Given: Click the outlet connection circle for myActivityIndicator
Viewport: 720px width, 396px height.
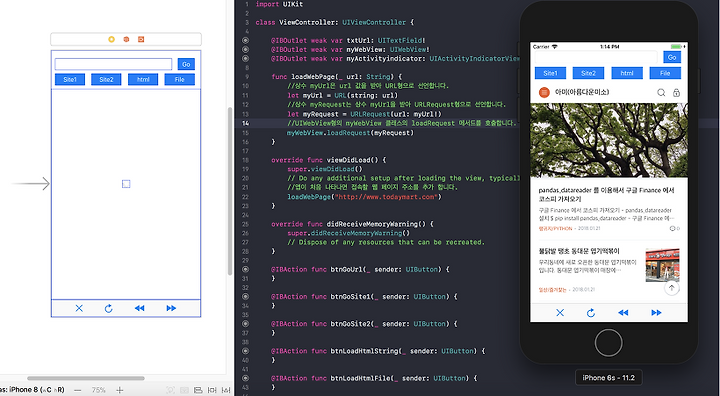Looking at the screenshot, I should pyautogui.click(x=246, y=58).
